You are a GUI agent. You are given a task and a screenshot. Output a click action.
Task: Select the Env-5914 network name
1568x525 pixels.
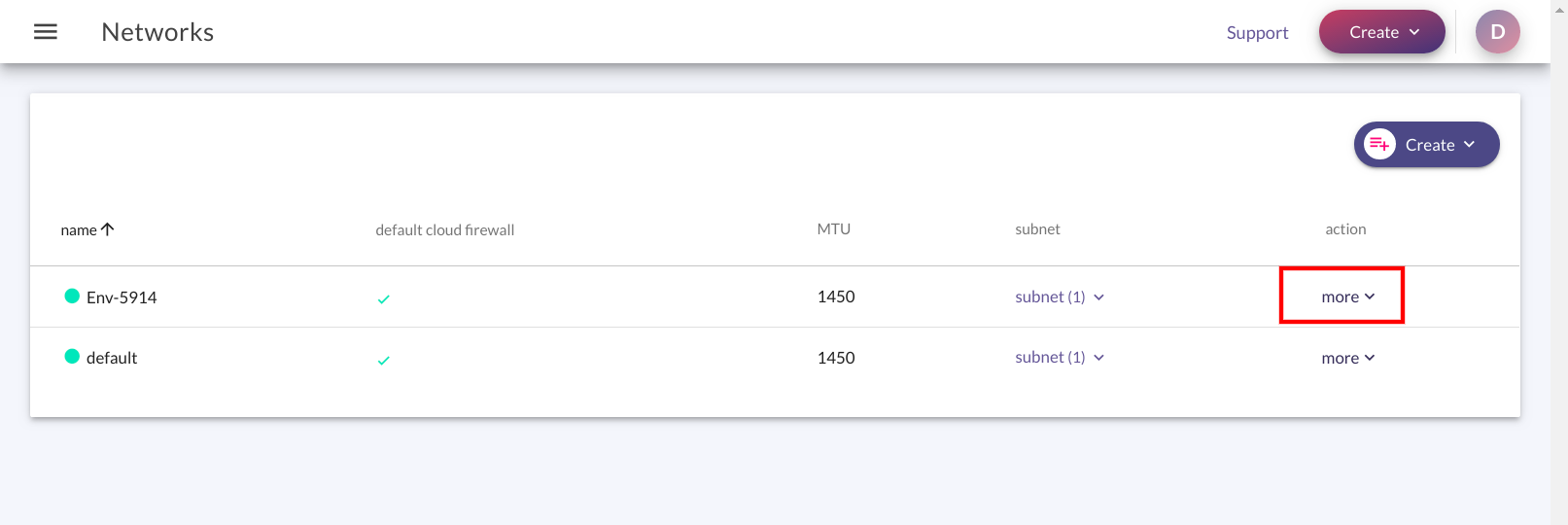pyautogui.click(x=122, y=297)
